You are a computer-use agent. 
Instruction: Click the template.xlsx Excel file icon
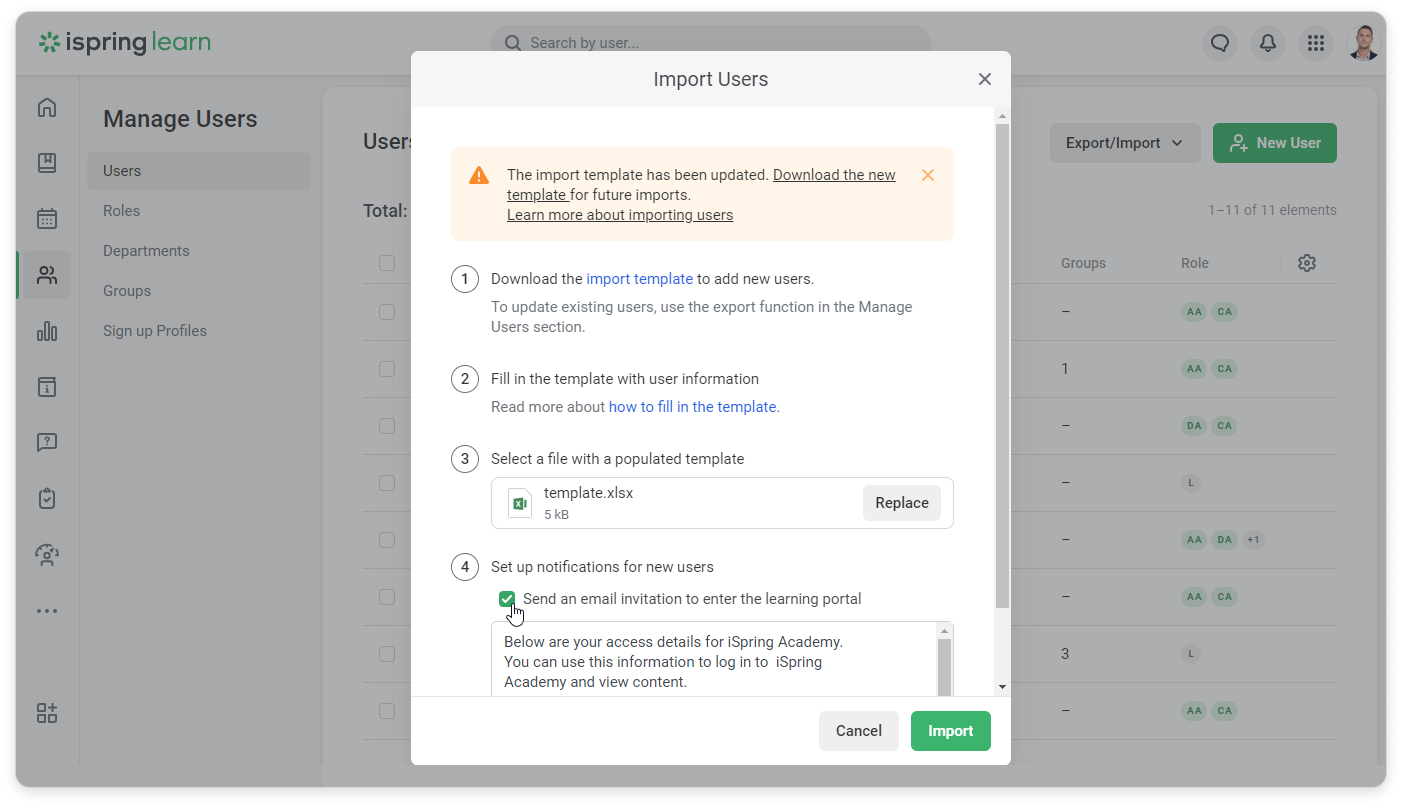[520, 503]
